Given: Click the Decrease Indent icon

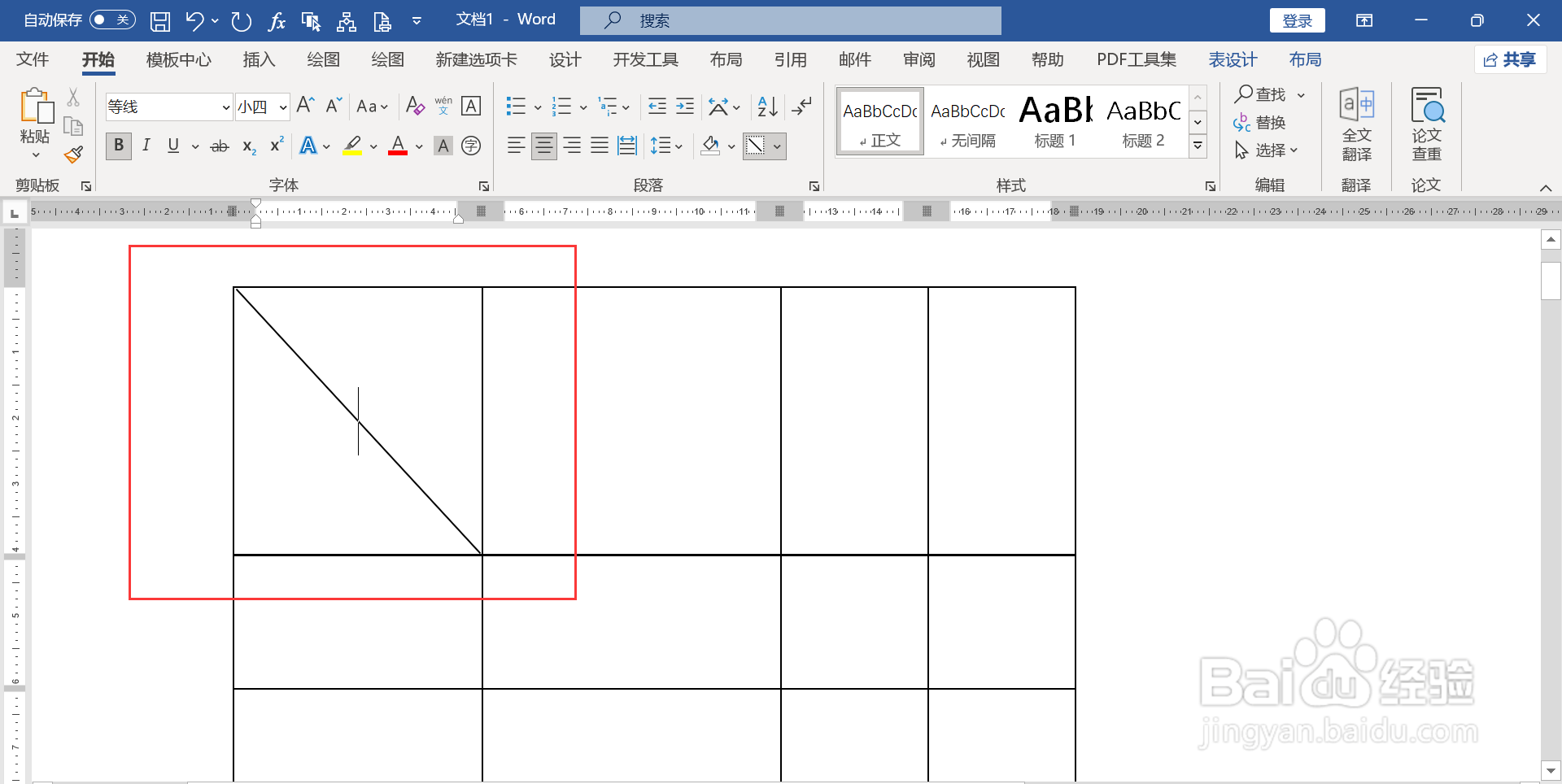Looking at the screenshot, I should pyautogui.click(x=657, y=106).
